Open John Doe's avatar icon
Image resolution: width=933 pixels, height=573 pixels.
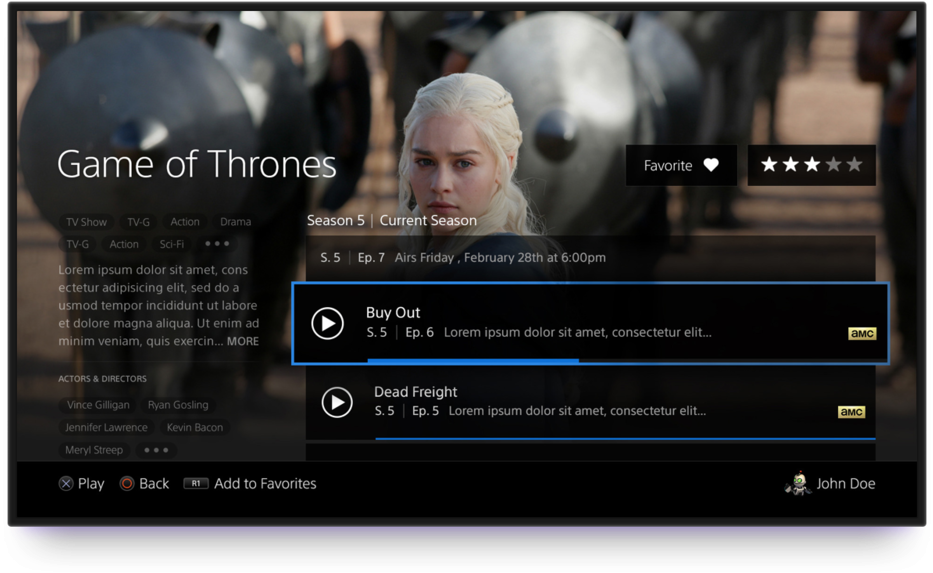point(798,483)
